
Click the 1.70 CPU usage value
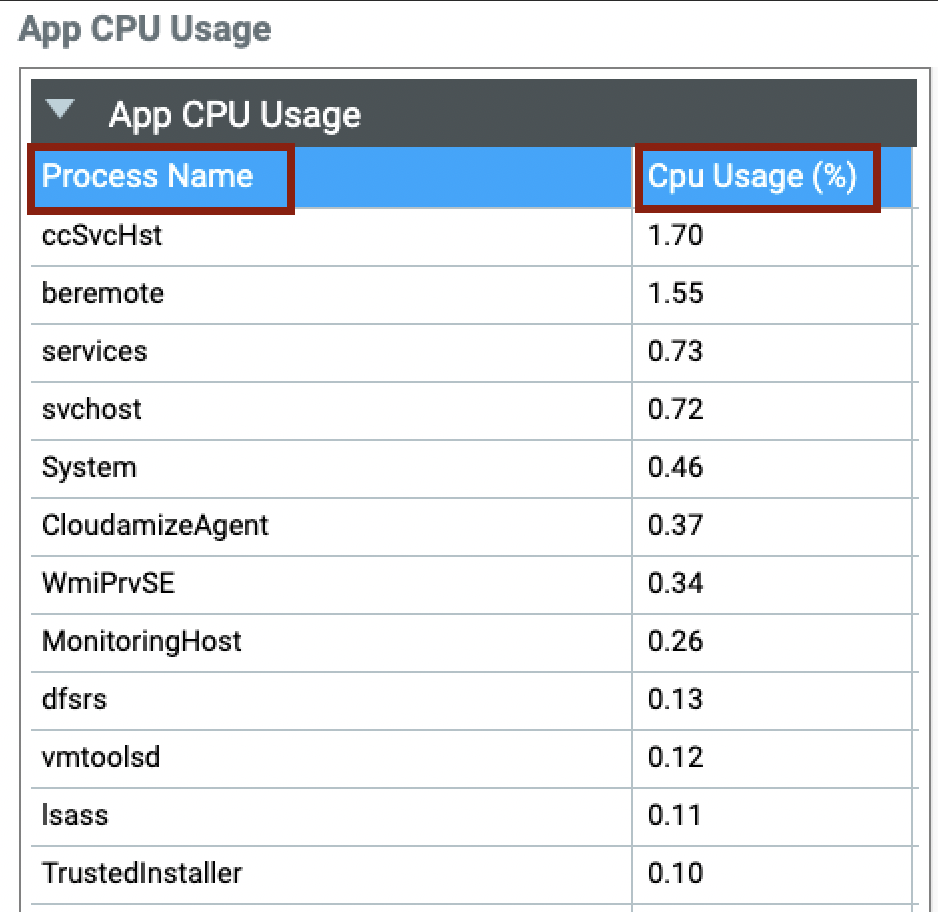coord(676,236)
